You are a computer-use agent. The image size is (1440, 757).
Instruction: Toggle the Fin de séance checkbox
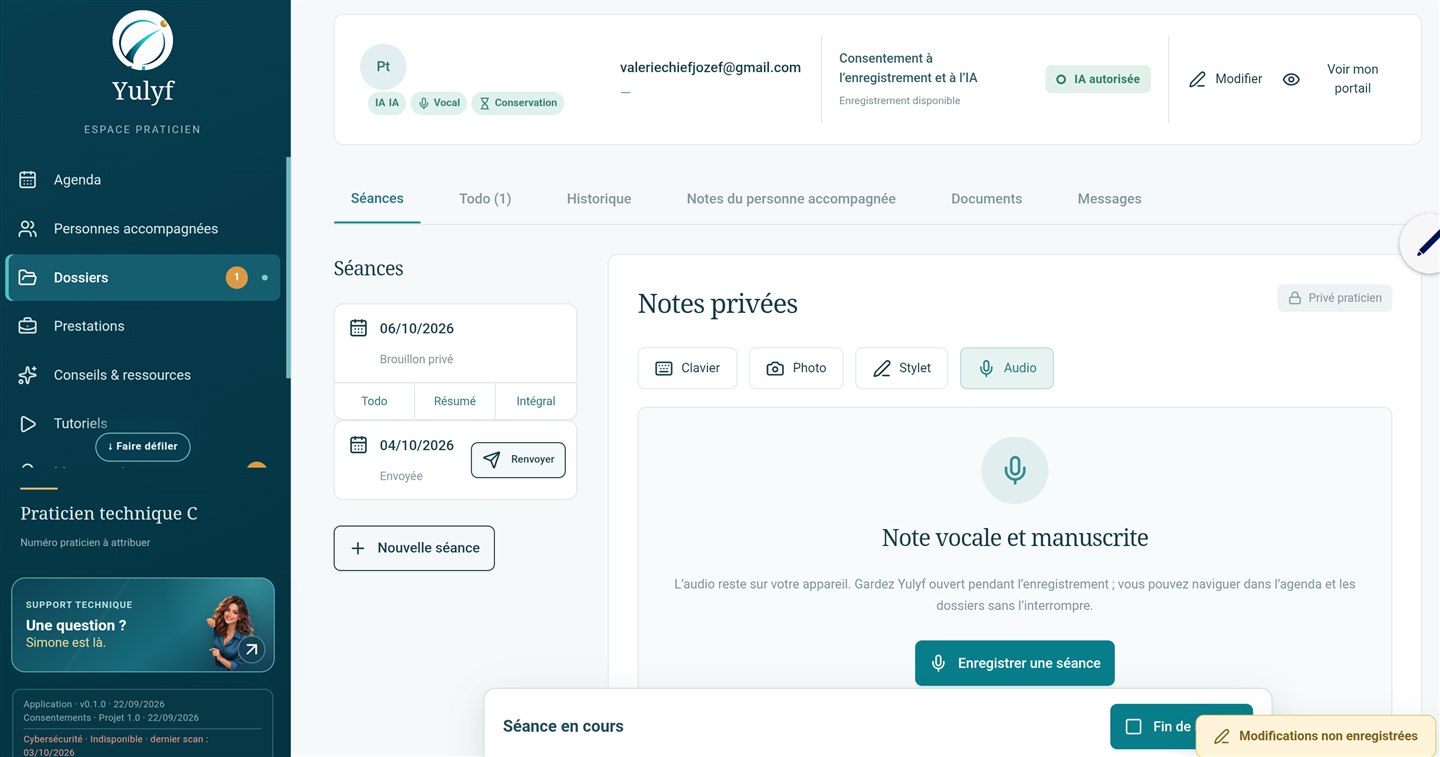tap(1133, 727)
